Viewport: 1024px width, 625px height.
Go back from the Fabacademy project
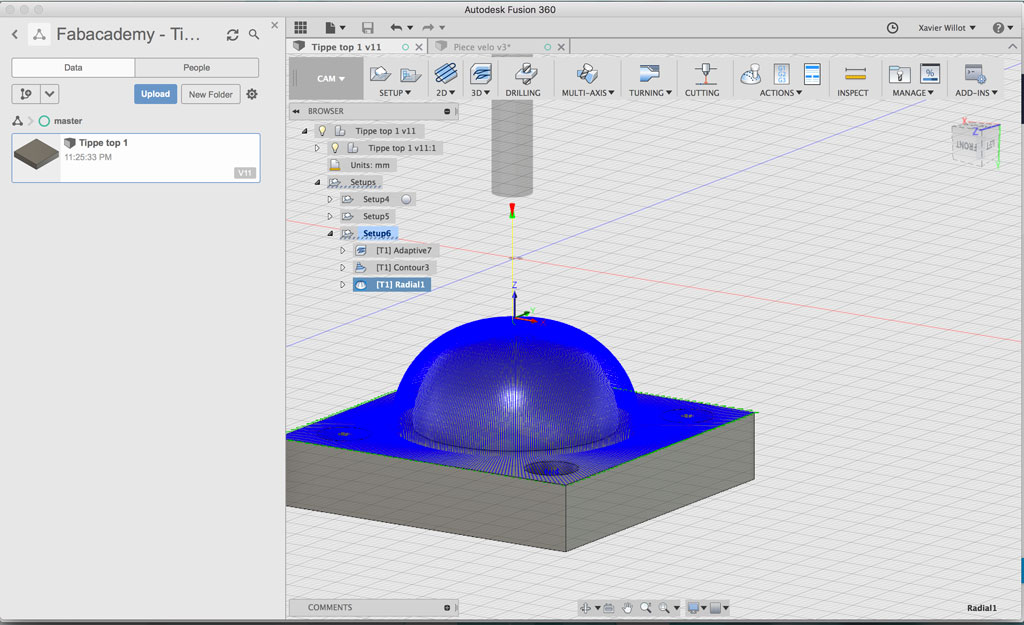15,34
